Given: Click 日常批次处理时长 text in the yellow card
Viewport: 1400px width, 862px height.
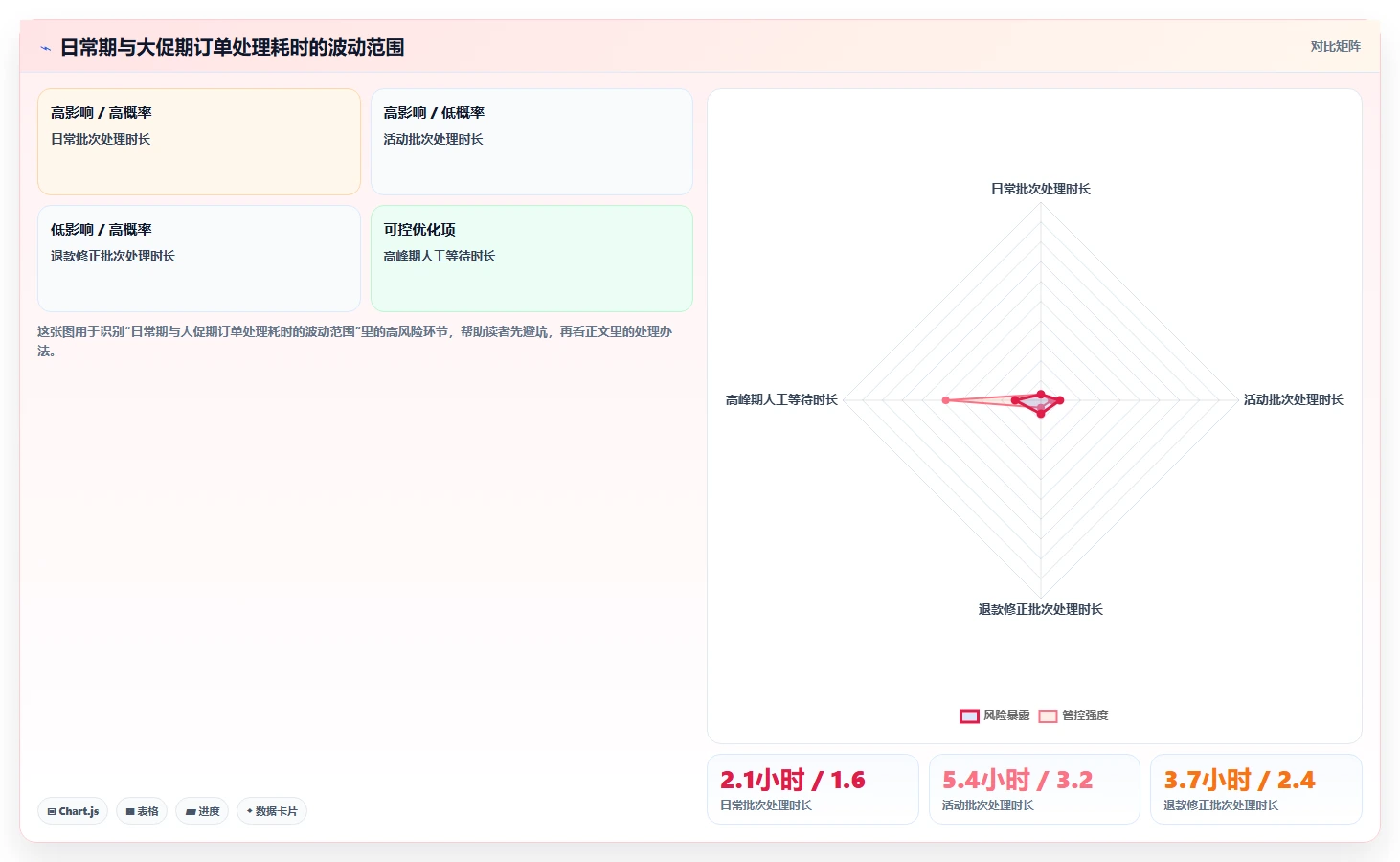Looking at the screenshot, I should pyautogui.click(x=101, y=139).
